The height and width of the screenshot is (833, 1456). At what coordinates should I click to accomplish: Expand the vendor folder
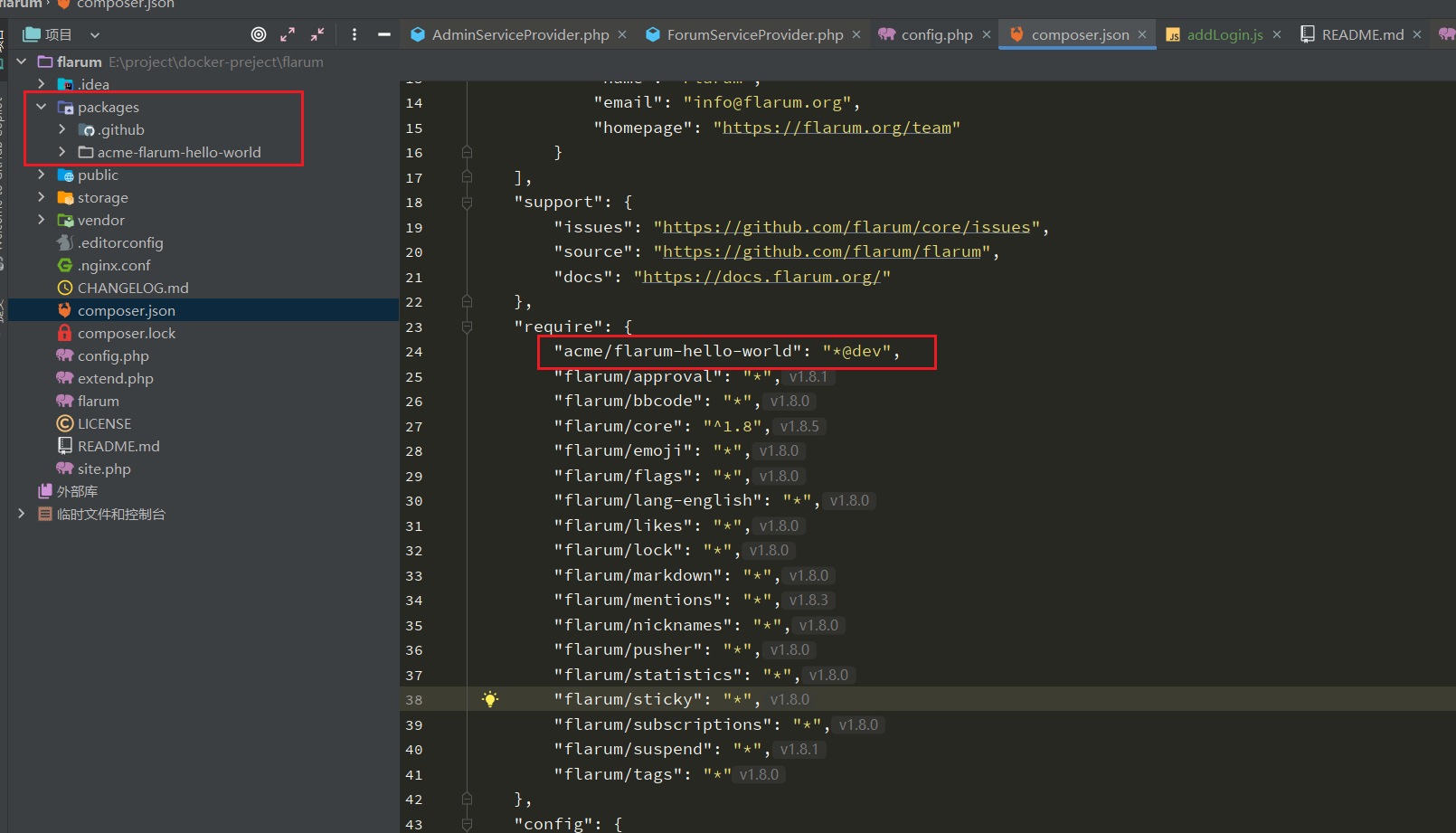coord(42,220)
